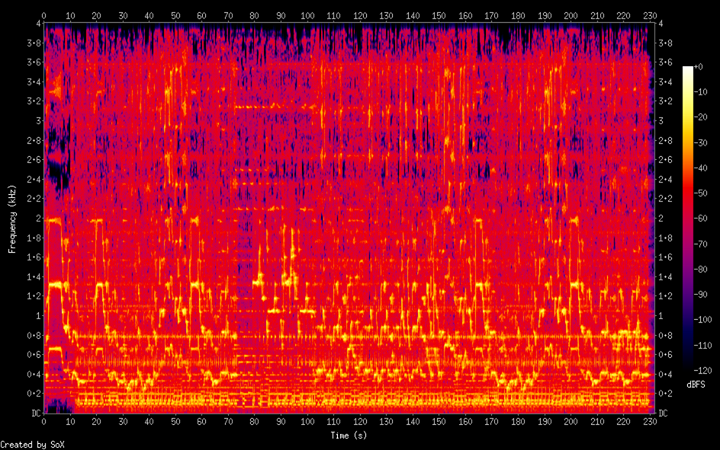Click the '-60' color scale label
720x450 pixels.
pyautogui.click(x=700, y=219)
